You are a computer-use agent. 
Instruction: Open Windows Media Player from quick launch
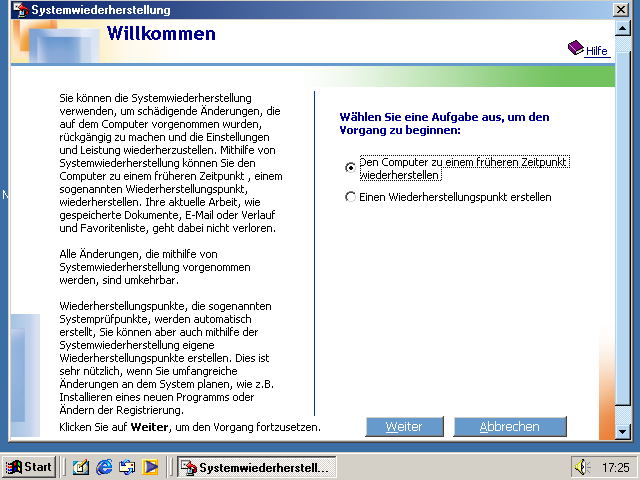(151, 467)
